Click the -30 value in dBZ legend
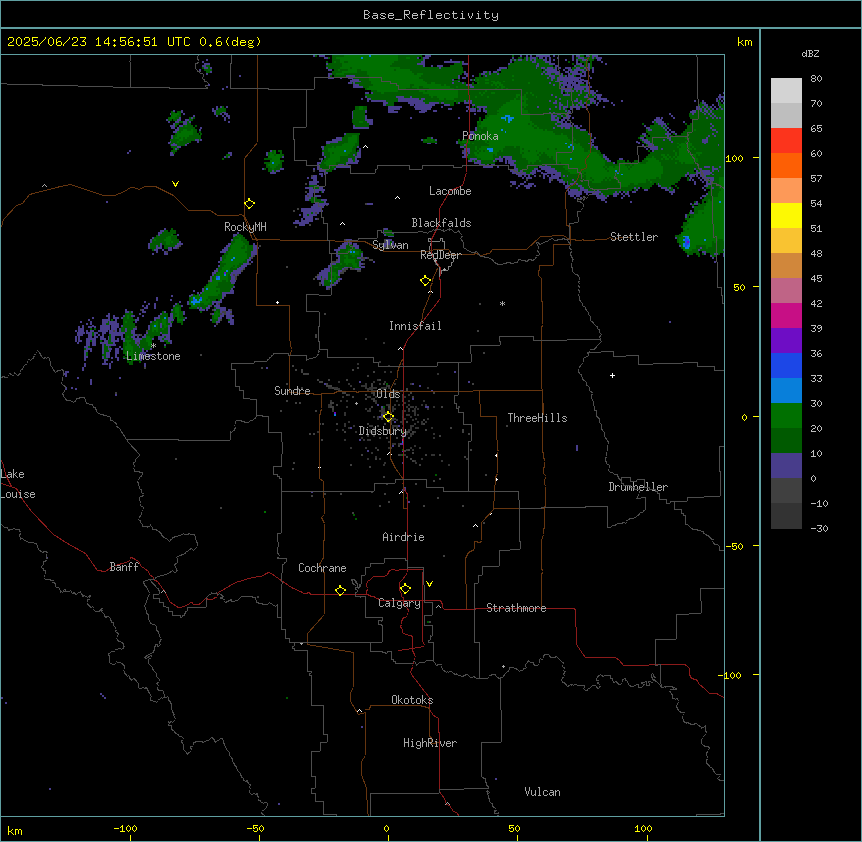862x842 pixels. [819, 528]
